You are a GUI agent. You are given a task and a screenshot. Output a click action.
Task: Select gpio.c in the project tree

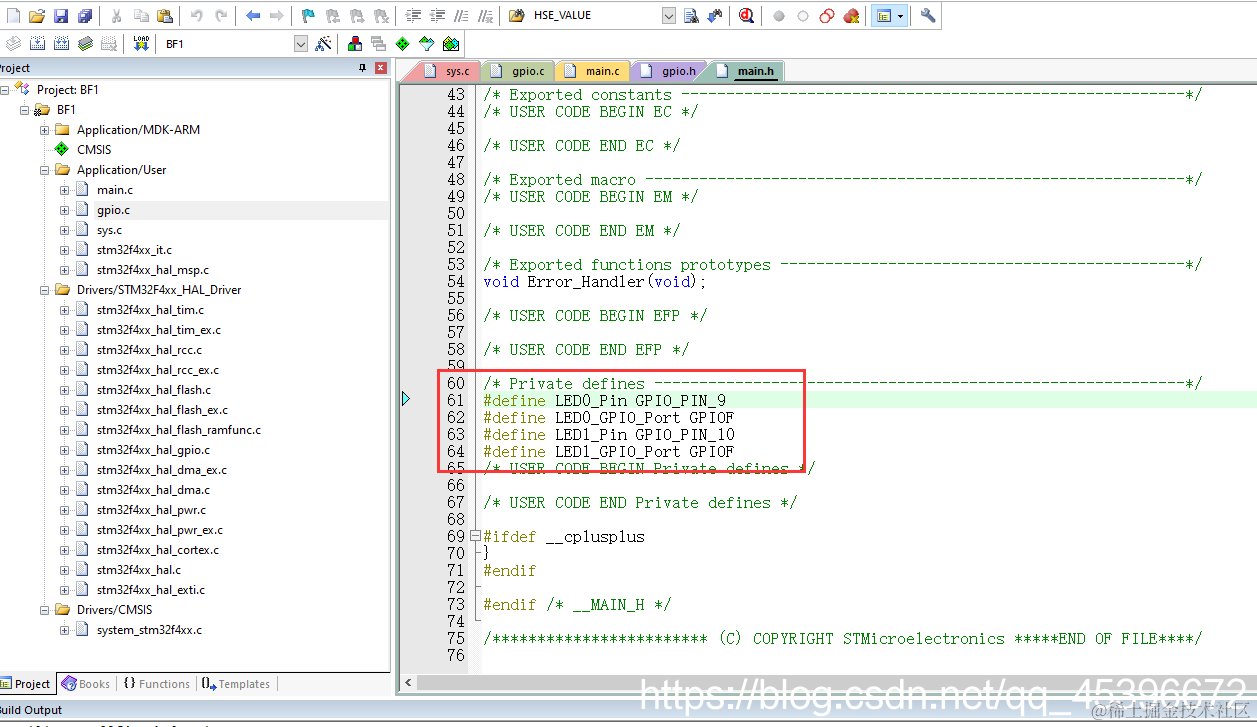[x=113, y=210]
